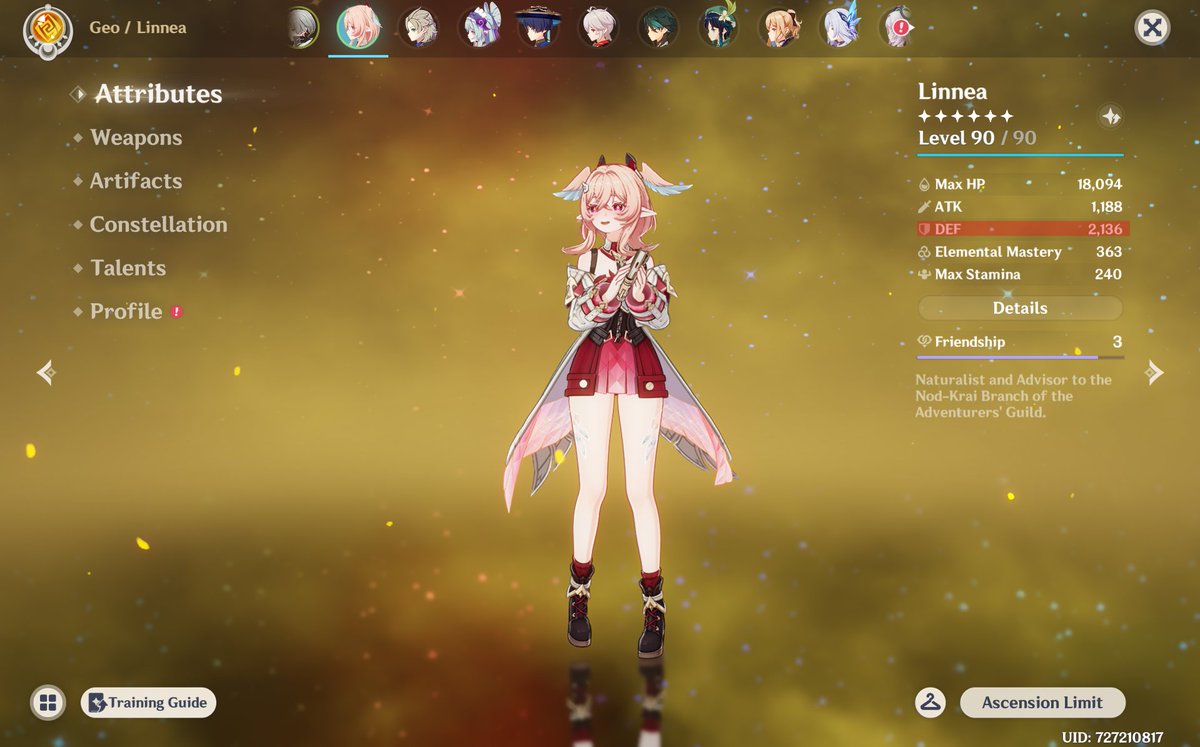This screenshot has height=747, width=1200.
Task: Click the blue level experience bar
Action: pos(1020,155)
